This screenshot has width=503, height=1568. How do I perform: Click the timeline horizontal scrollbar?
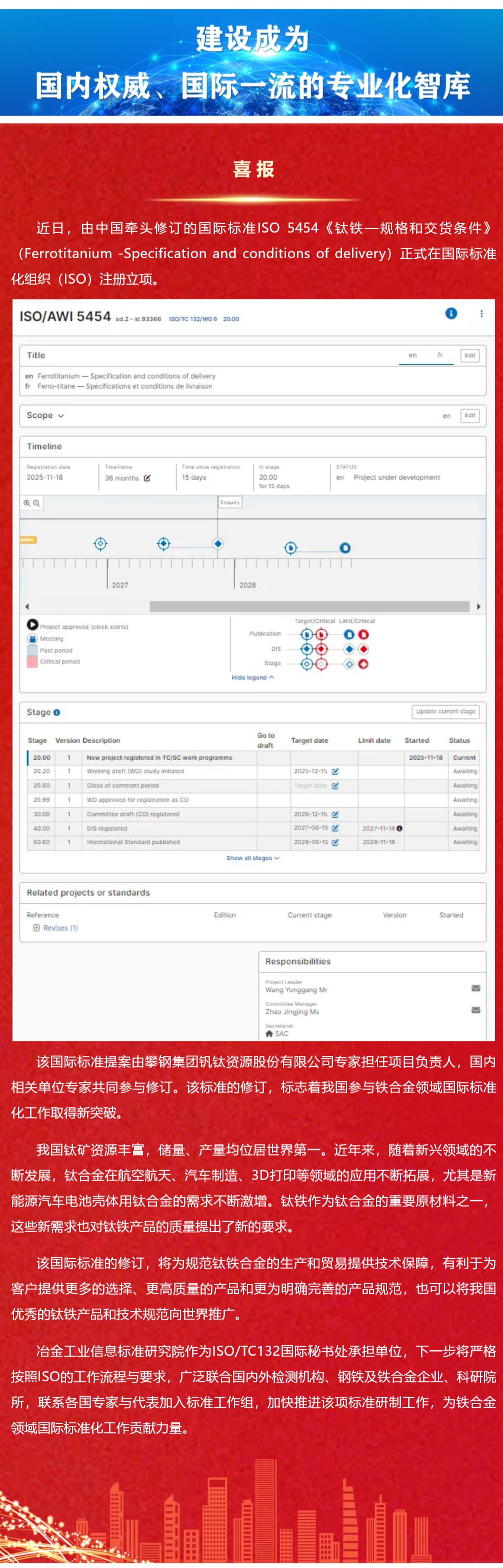coord(309,607)
